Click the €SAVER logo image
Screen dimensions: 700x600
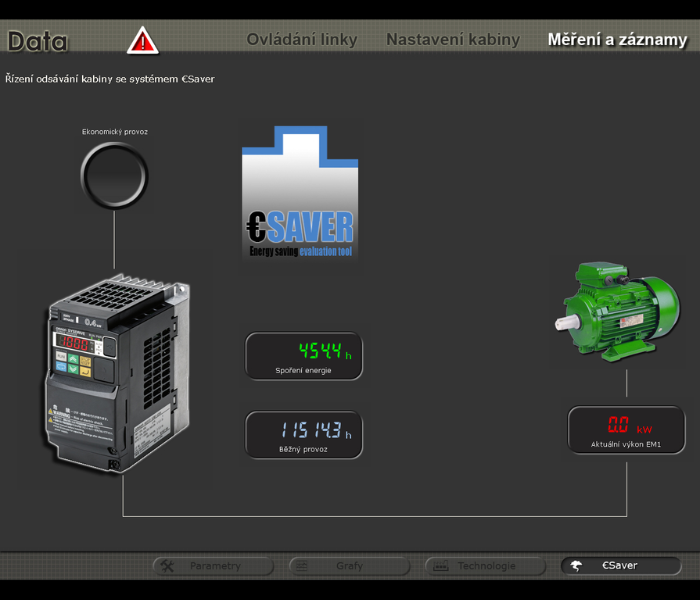click(300, 192)
